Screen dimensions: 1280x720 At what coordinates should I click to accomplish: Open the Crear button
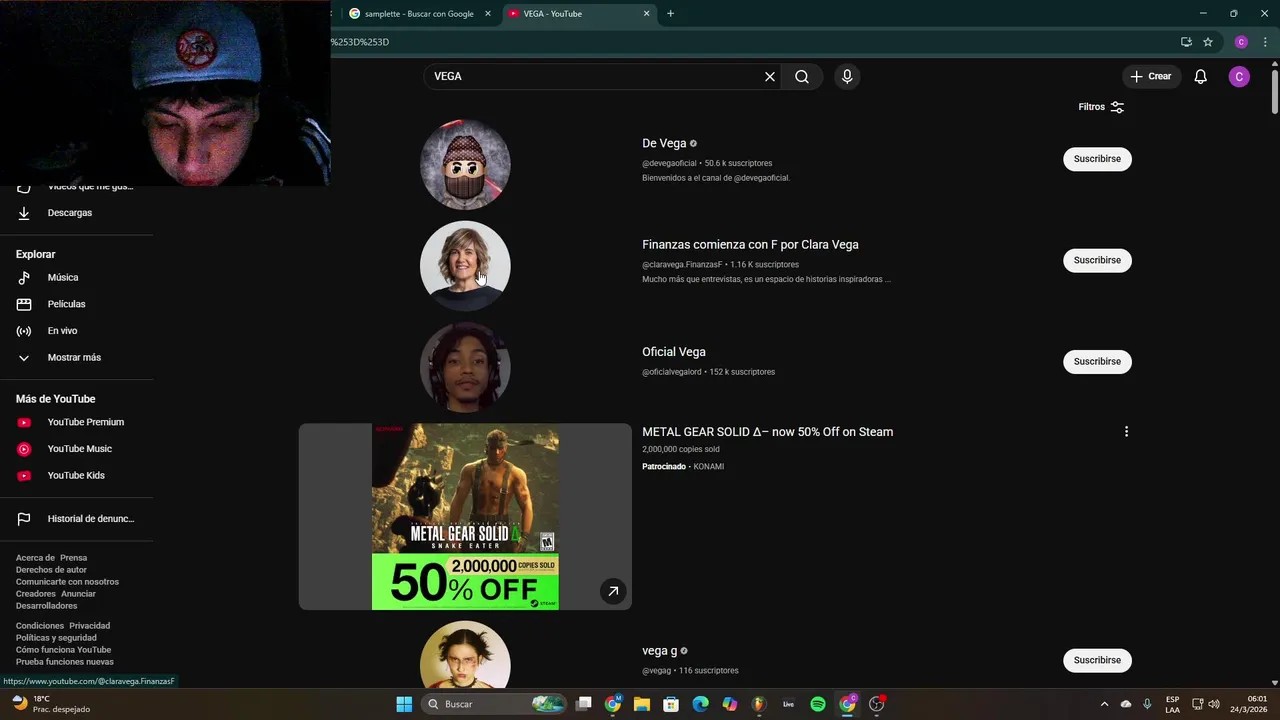click(1151, 76)
